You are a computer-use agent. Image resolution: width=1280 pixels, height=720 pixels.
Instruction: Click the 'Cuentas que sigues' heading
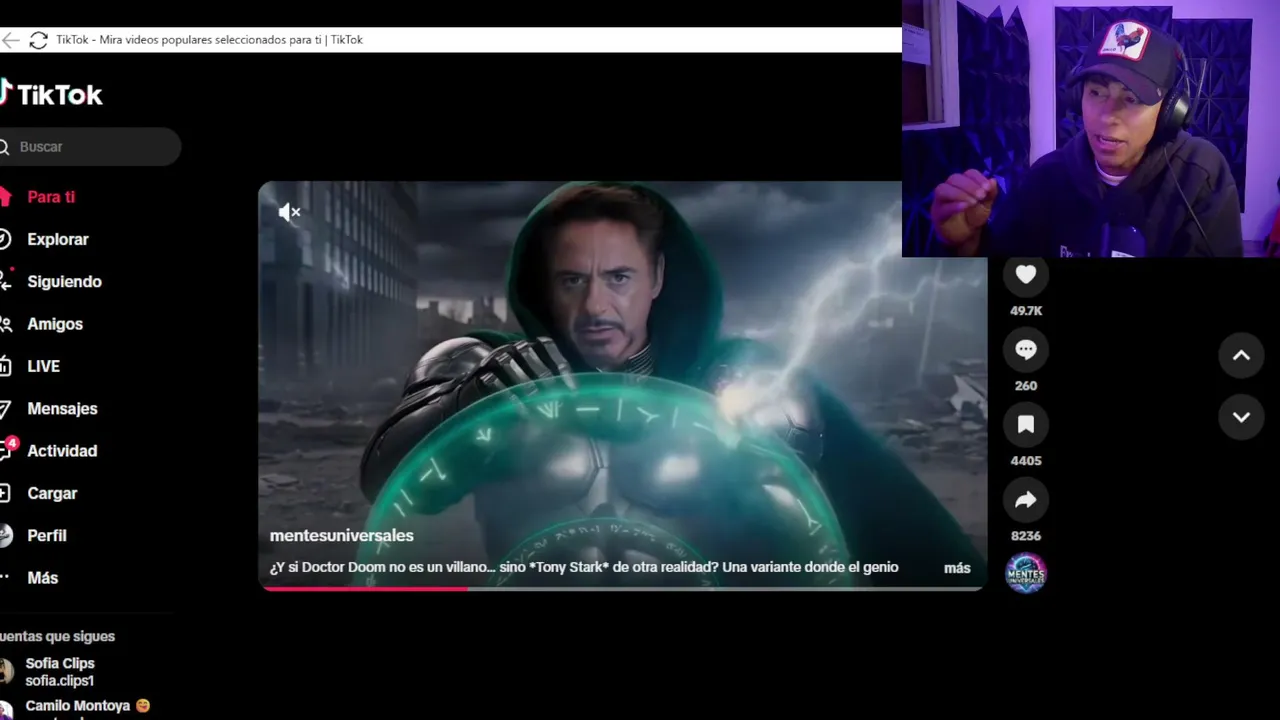(x=57, y=636)
